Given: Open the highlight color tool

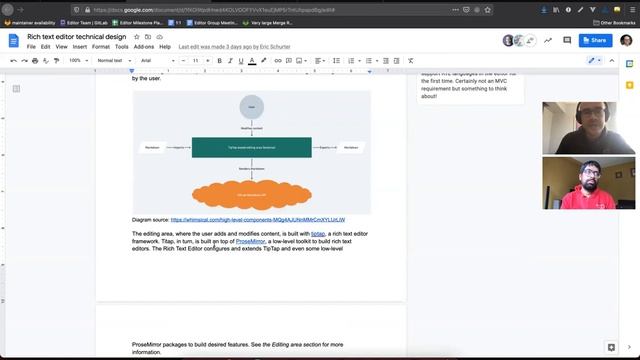Looking at the screenshot, I should point(264,61).
